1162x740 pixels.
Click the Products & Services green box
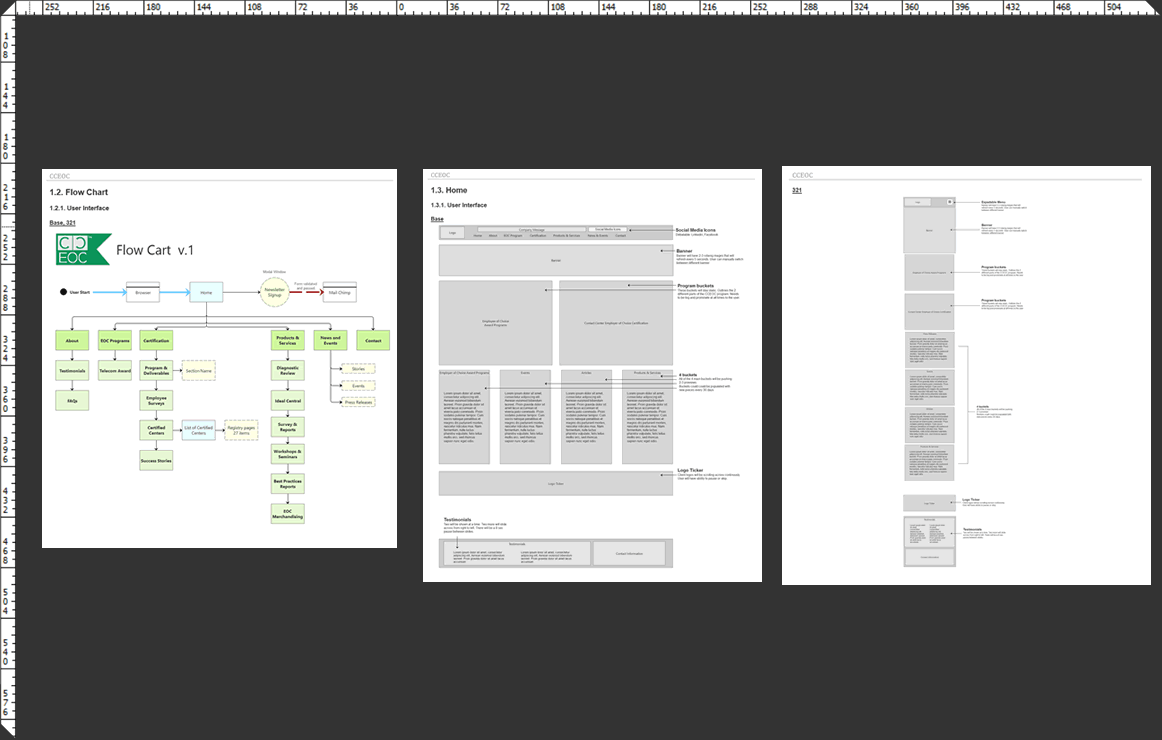pos(287,341)
